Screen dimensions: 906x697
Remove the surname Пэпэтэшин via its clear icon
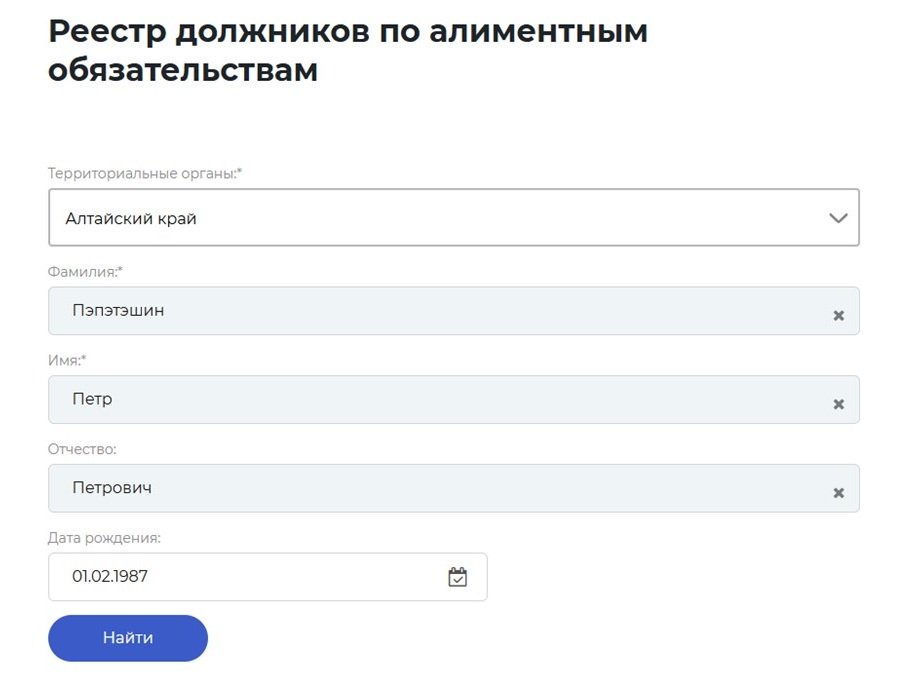838,311
